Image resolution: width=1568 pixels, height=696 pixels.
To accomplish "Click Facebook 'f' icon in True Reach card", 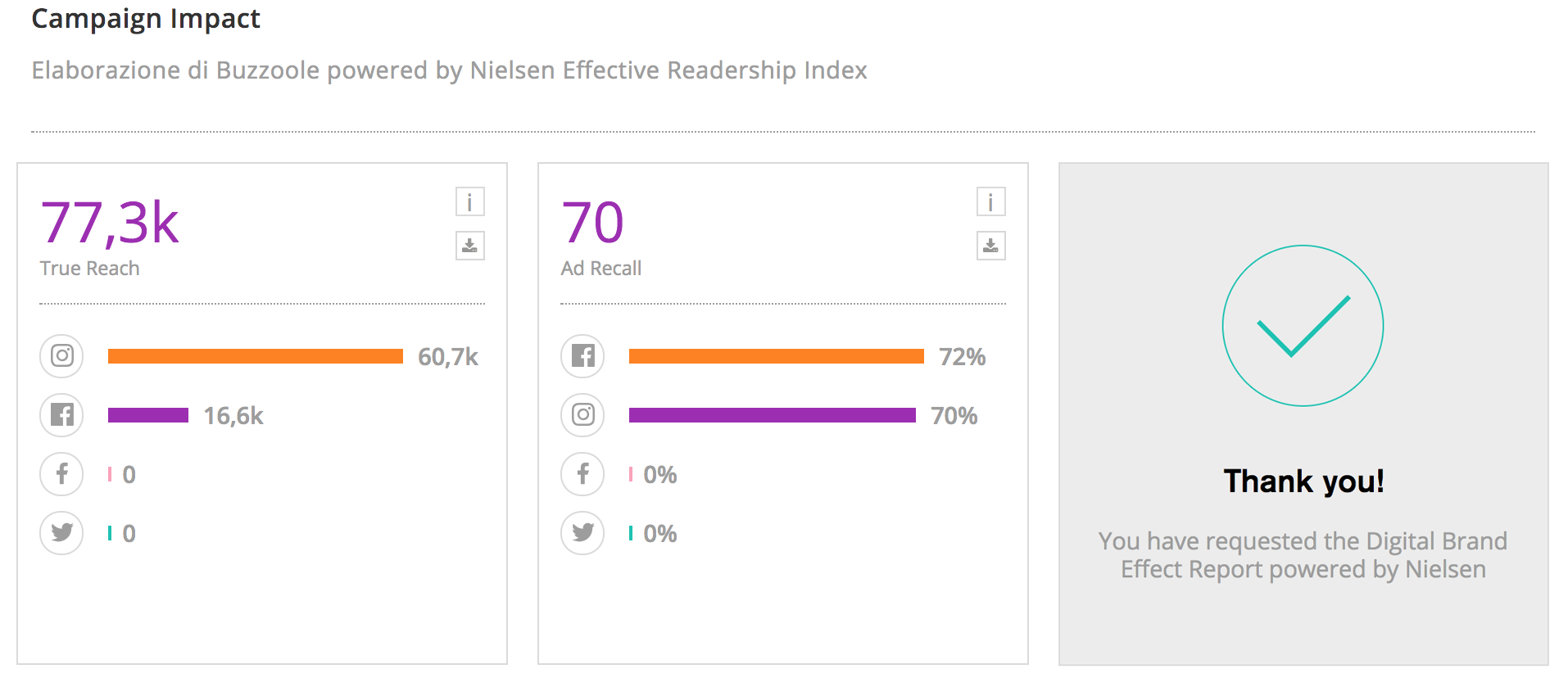I will click(x=62, y=474).
